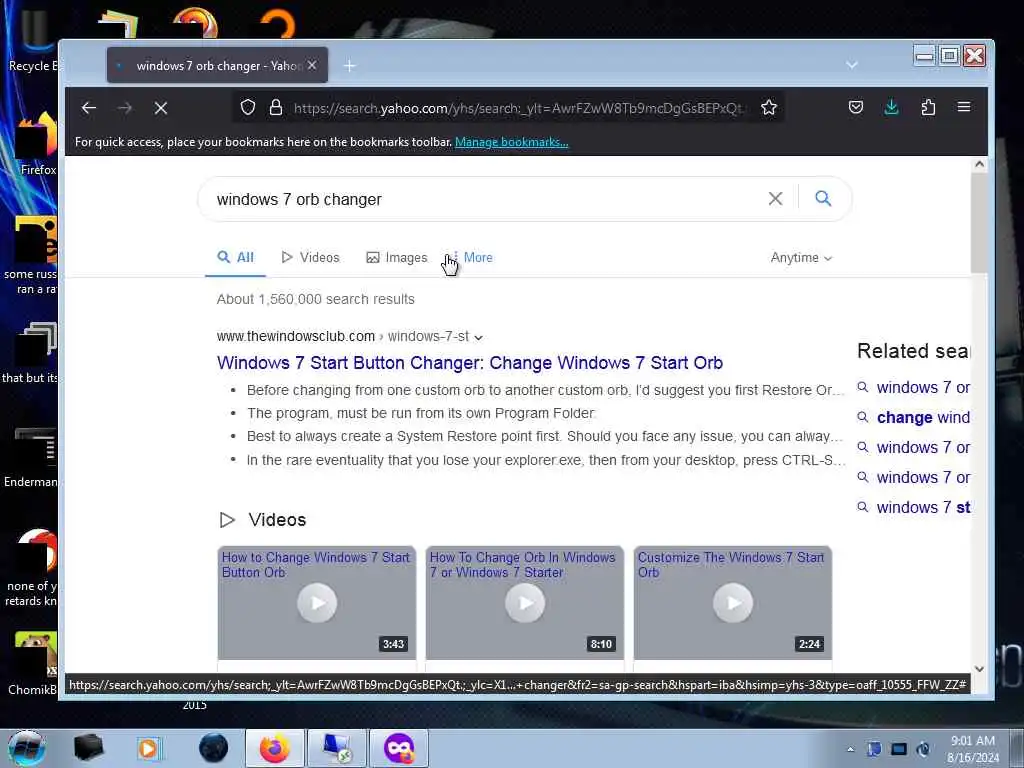Open 'Windows 7 Start Button Changer' result link
The image size is (1024, 768).
(x=470, y=362)
